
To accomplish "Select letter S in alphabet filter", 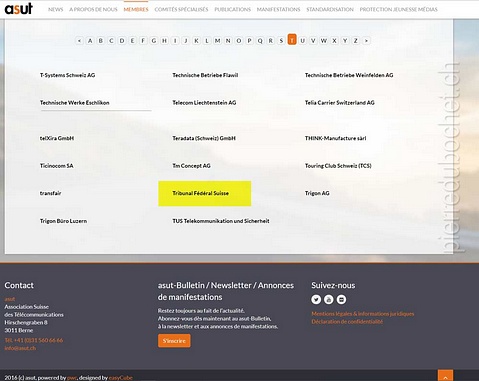I will click(x=281, y=41).
